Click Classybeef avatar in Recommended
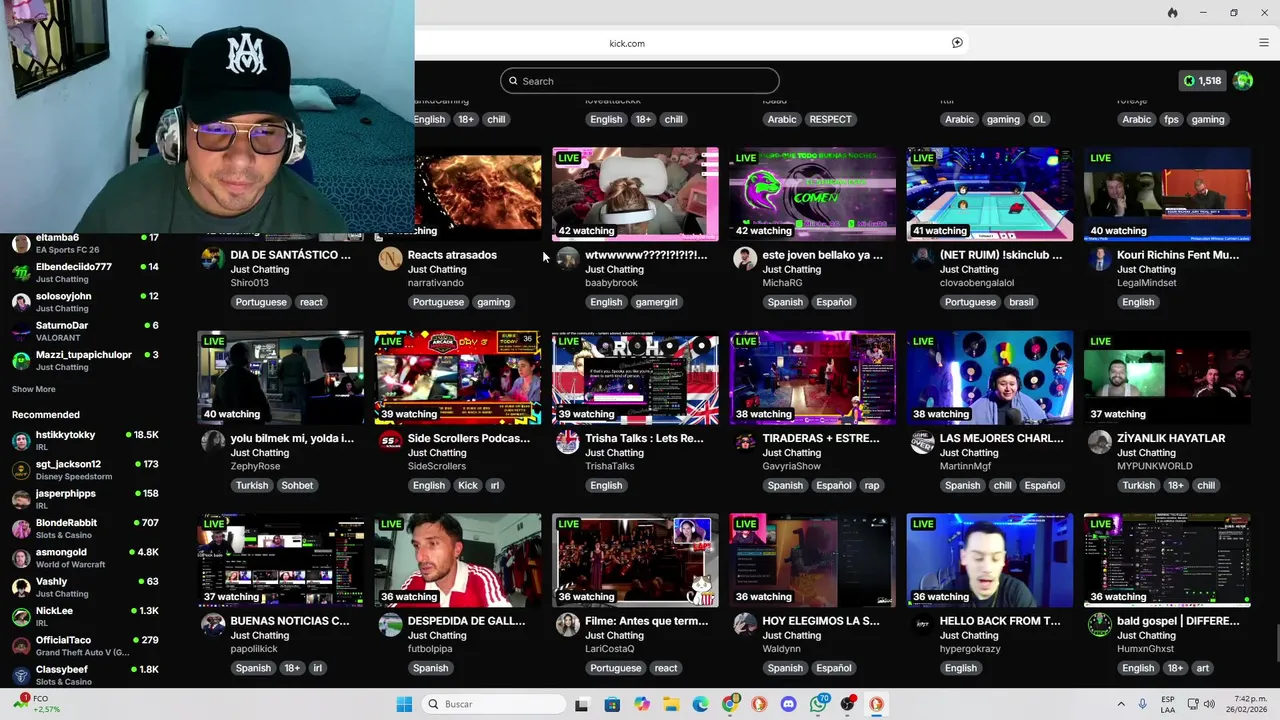Screen dimensions: 1280x720 coord(21,675)
